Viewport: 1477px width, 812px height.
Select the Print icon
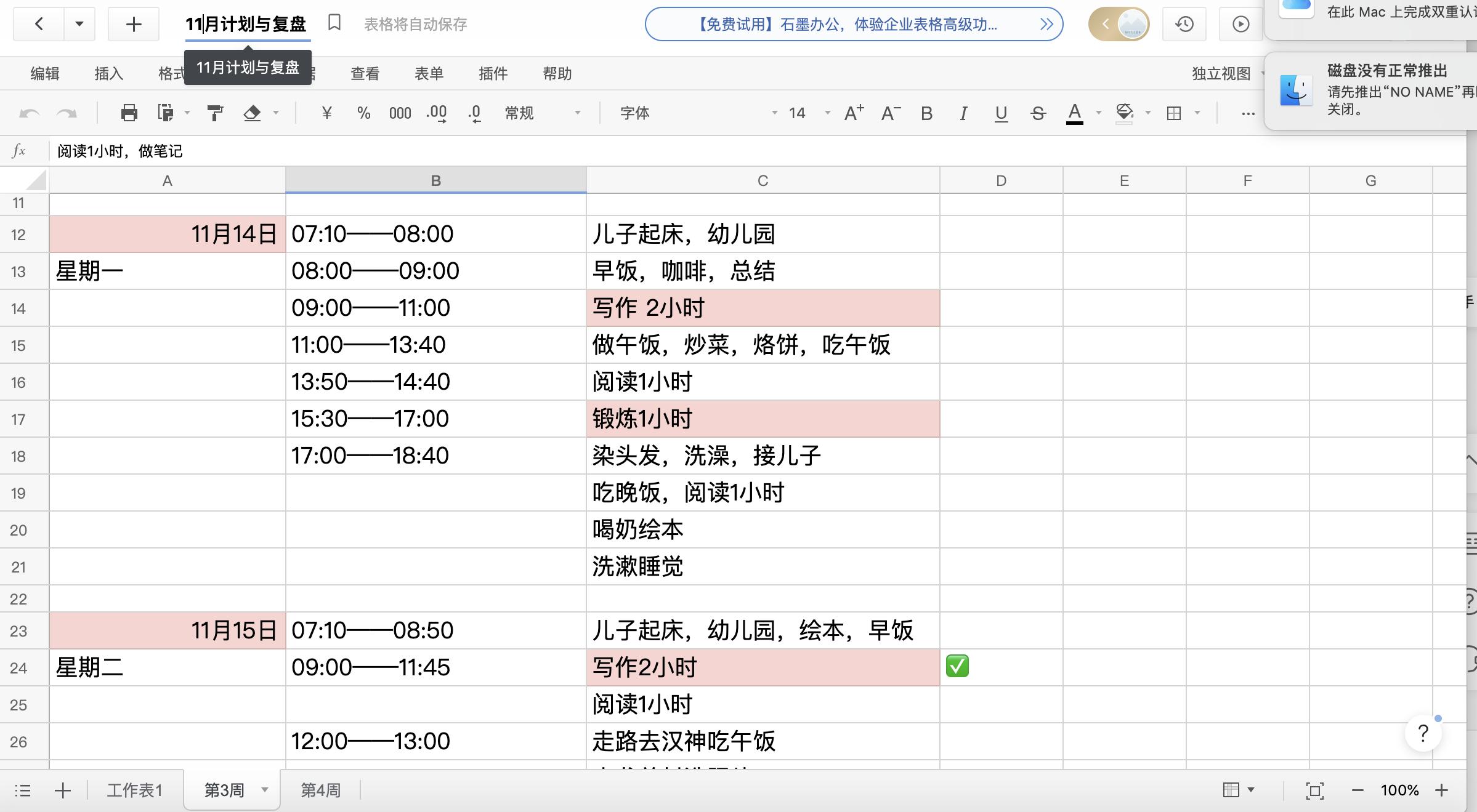click(129, 113)
